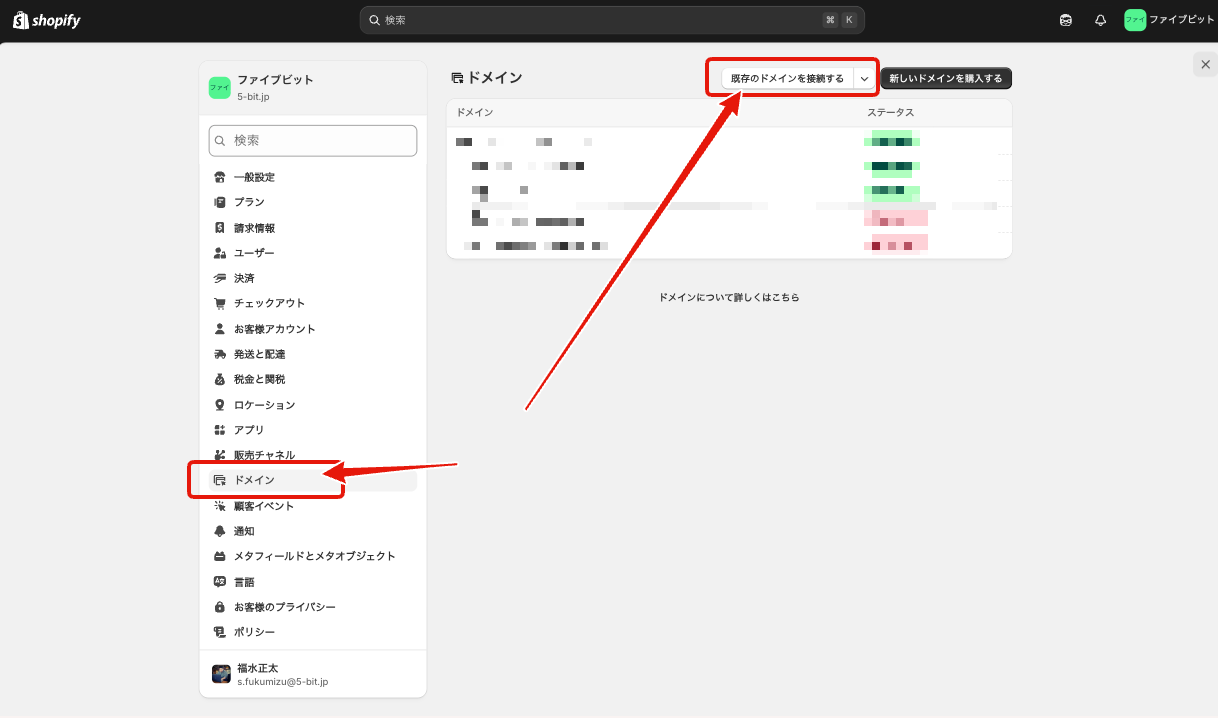
Task: Select 言語 language settings icon
Action: point(220,581)
